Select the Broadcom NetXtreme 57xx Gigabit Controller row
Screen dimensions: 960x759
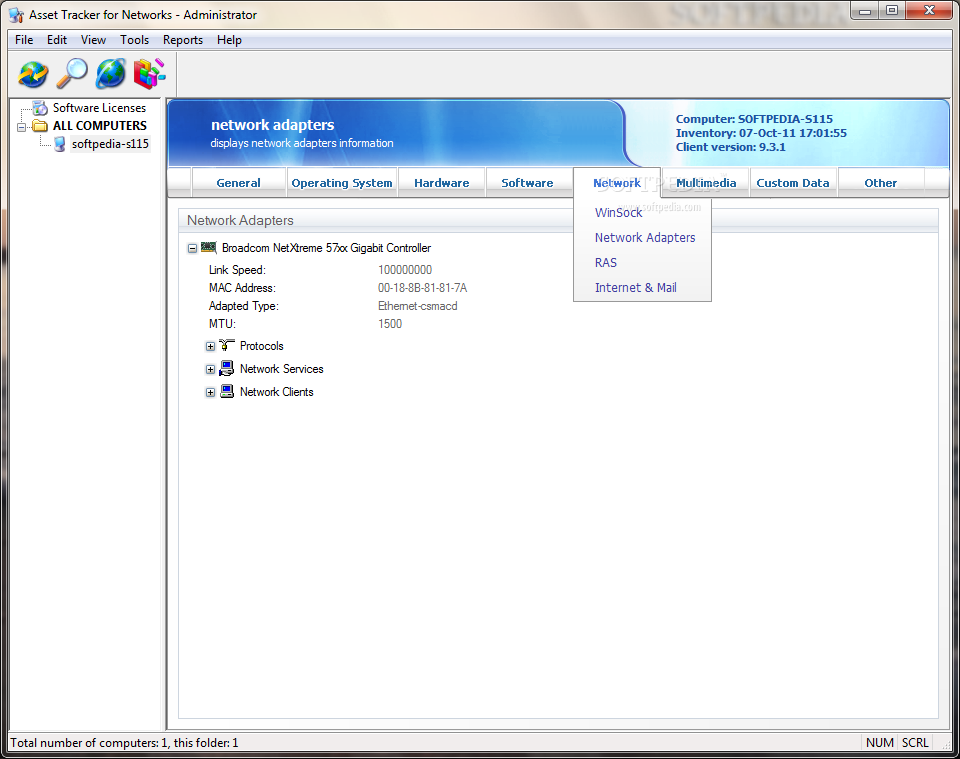pyautogui.click(x=326, y=248)
